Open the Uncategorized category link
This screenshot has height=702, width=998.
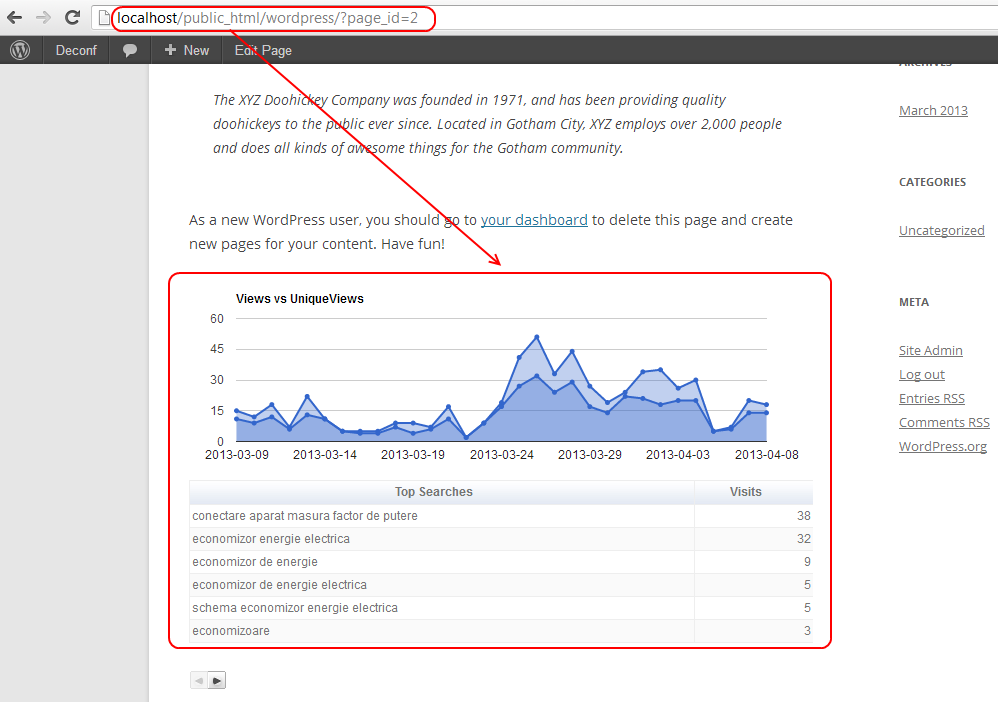(x=941, y=230)
